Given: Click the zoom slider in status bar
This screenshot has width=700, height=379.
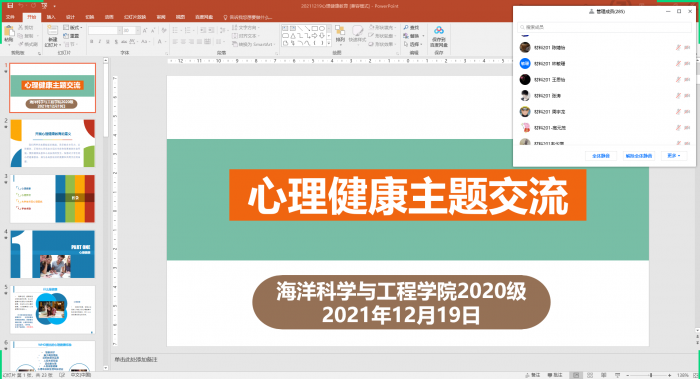Looking at the screenshot, I should pos(650,375).
